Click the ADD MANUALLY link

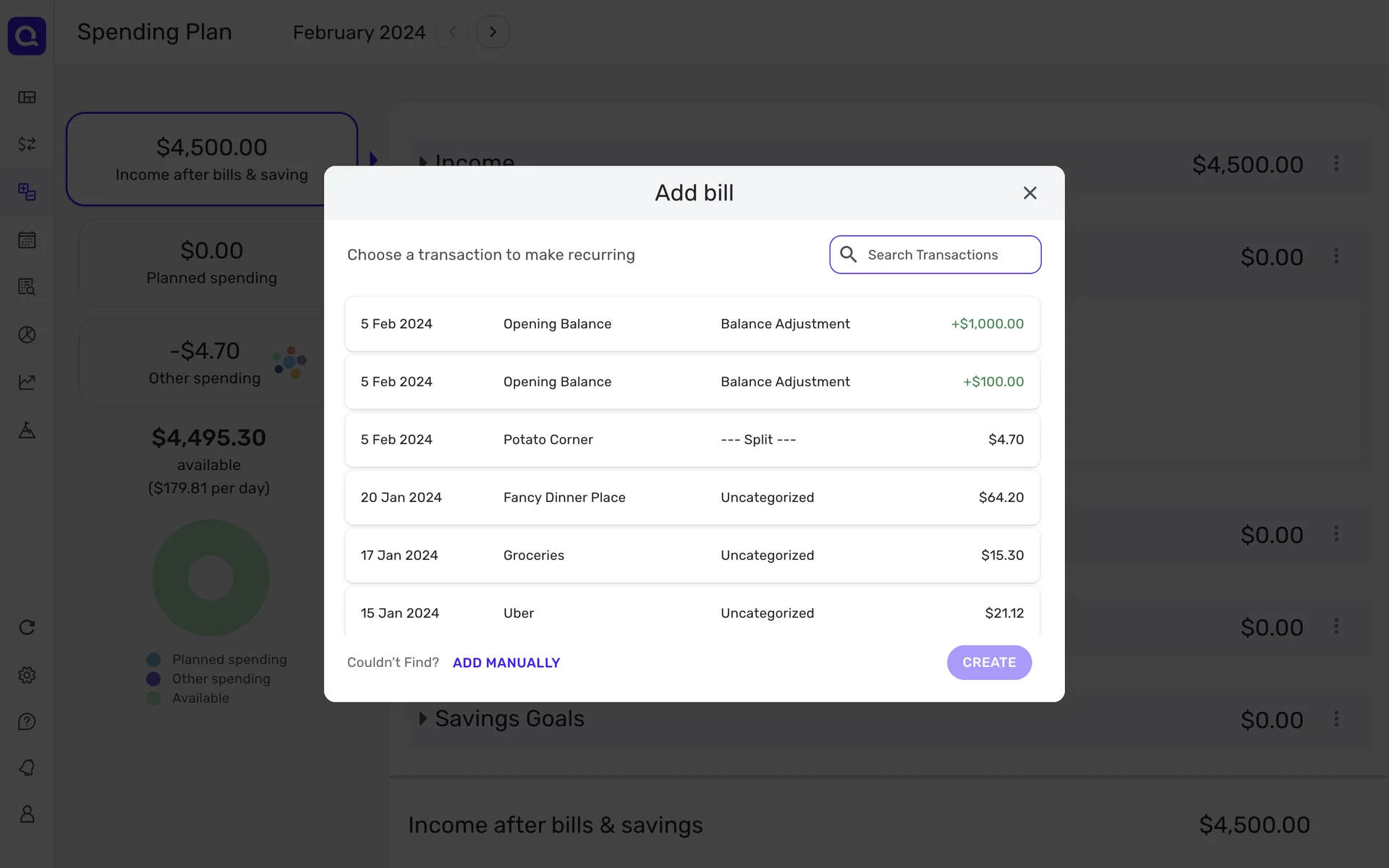(506, 663)
